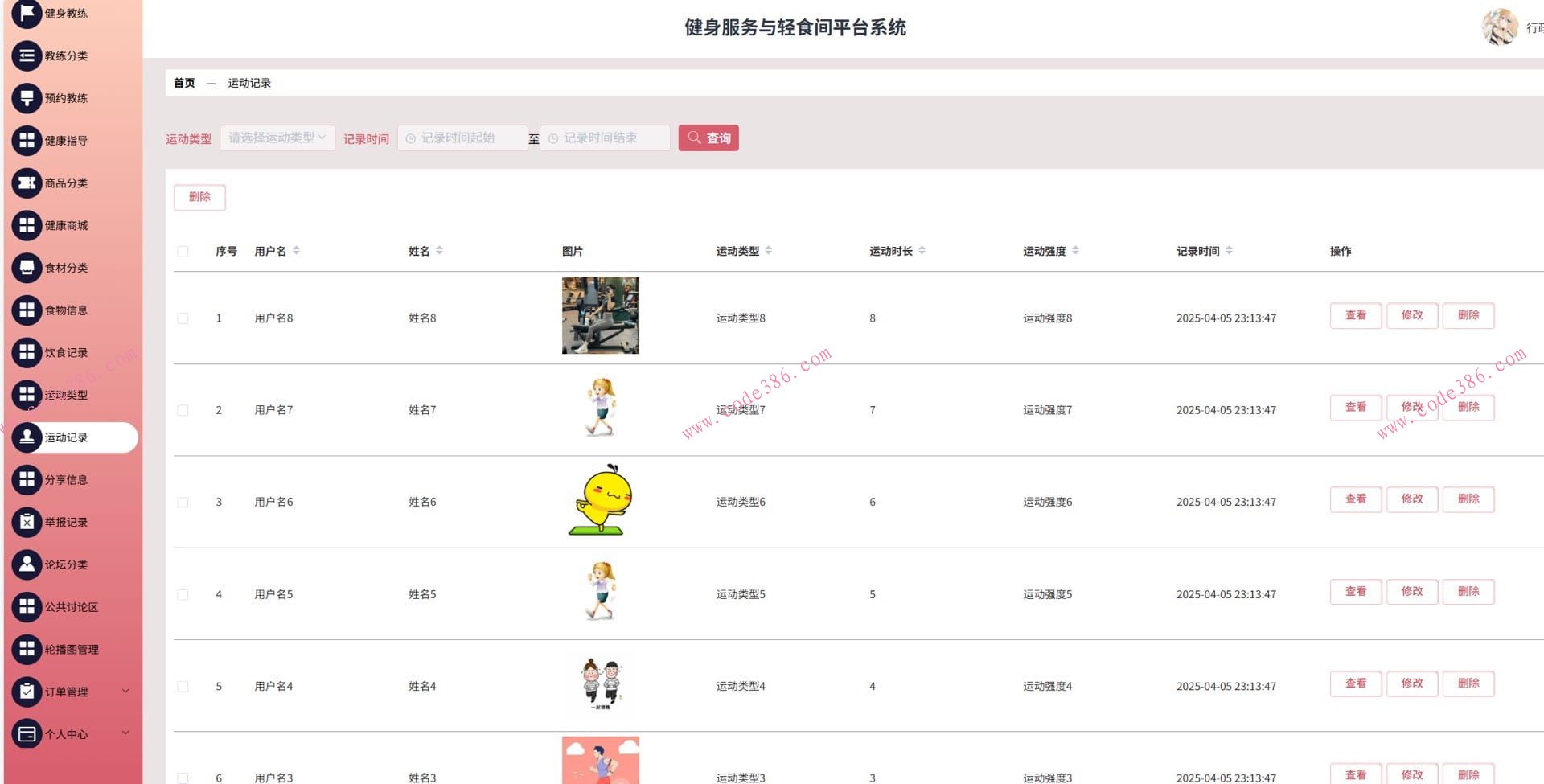Open the 举报记录 panel icon
This screenshot has width=1544, height=784.
click(27, 522)
